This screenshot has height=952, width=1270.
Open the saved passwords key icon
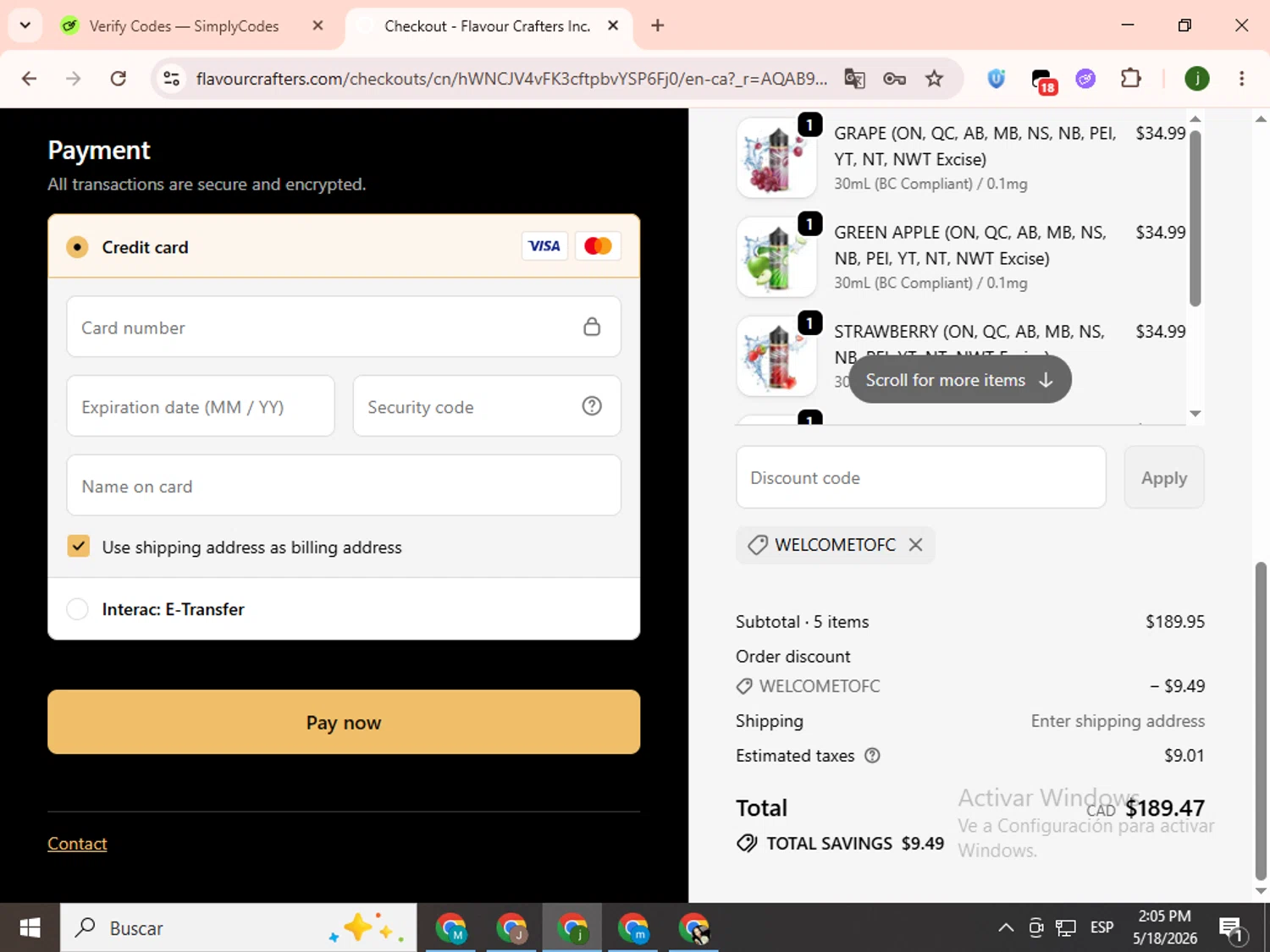(894, 79)
